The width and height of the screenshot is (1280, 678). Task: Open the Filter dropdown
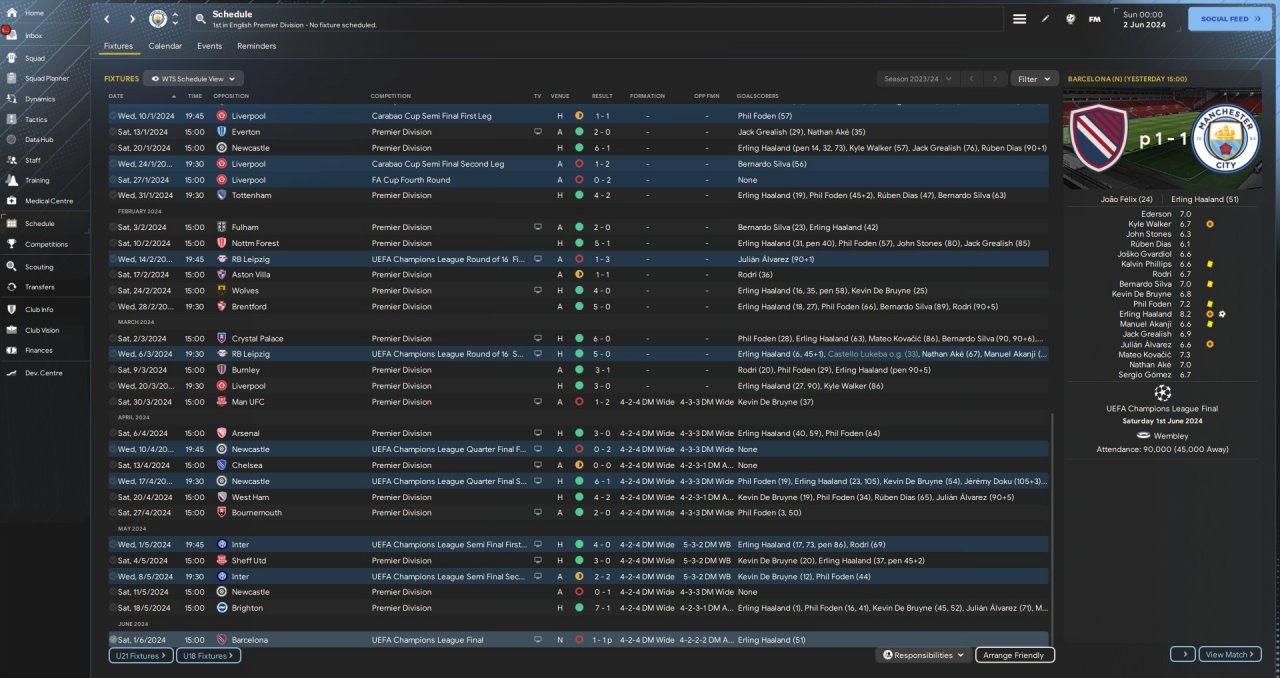(x=1034, y=78)
